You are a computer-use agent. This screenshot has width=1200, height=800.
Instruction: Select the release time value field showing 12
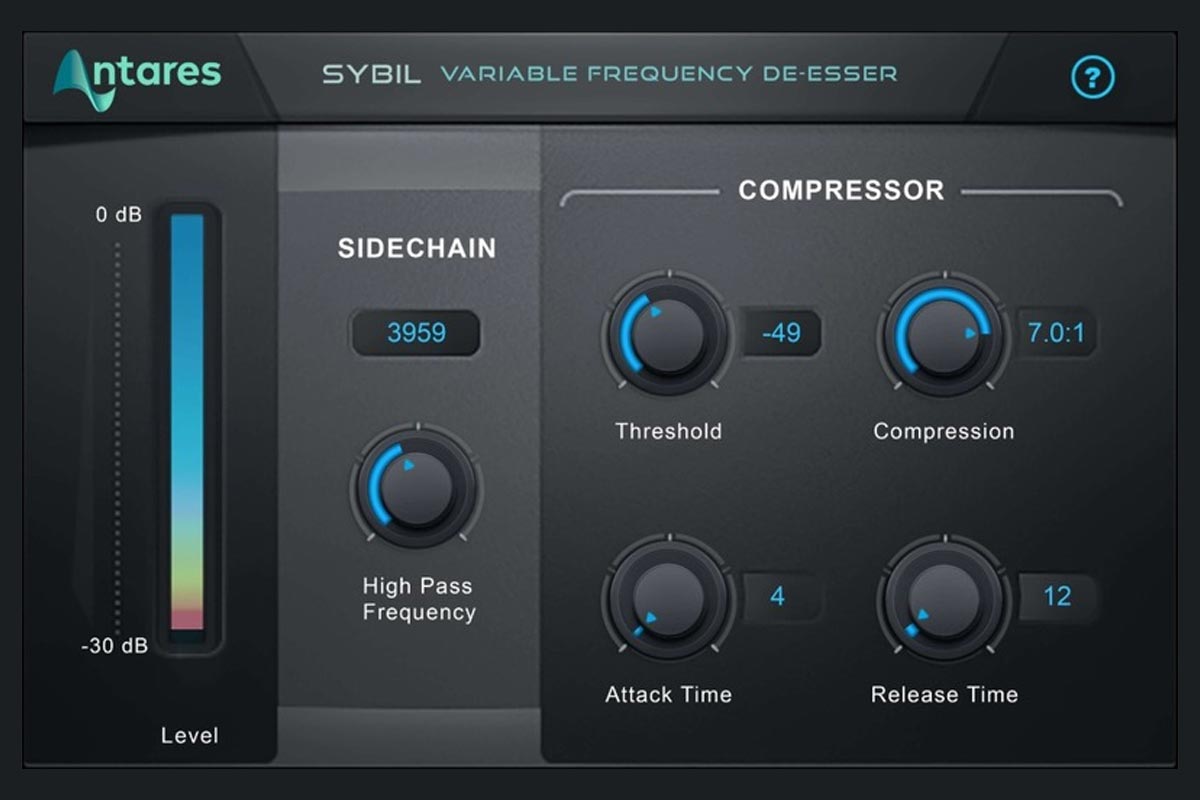[x=1057, y=597]
